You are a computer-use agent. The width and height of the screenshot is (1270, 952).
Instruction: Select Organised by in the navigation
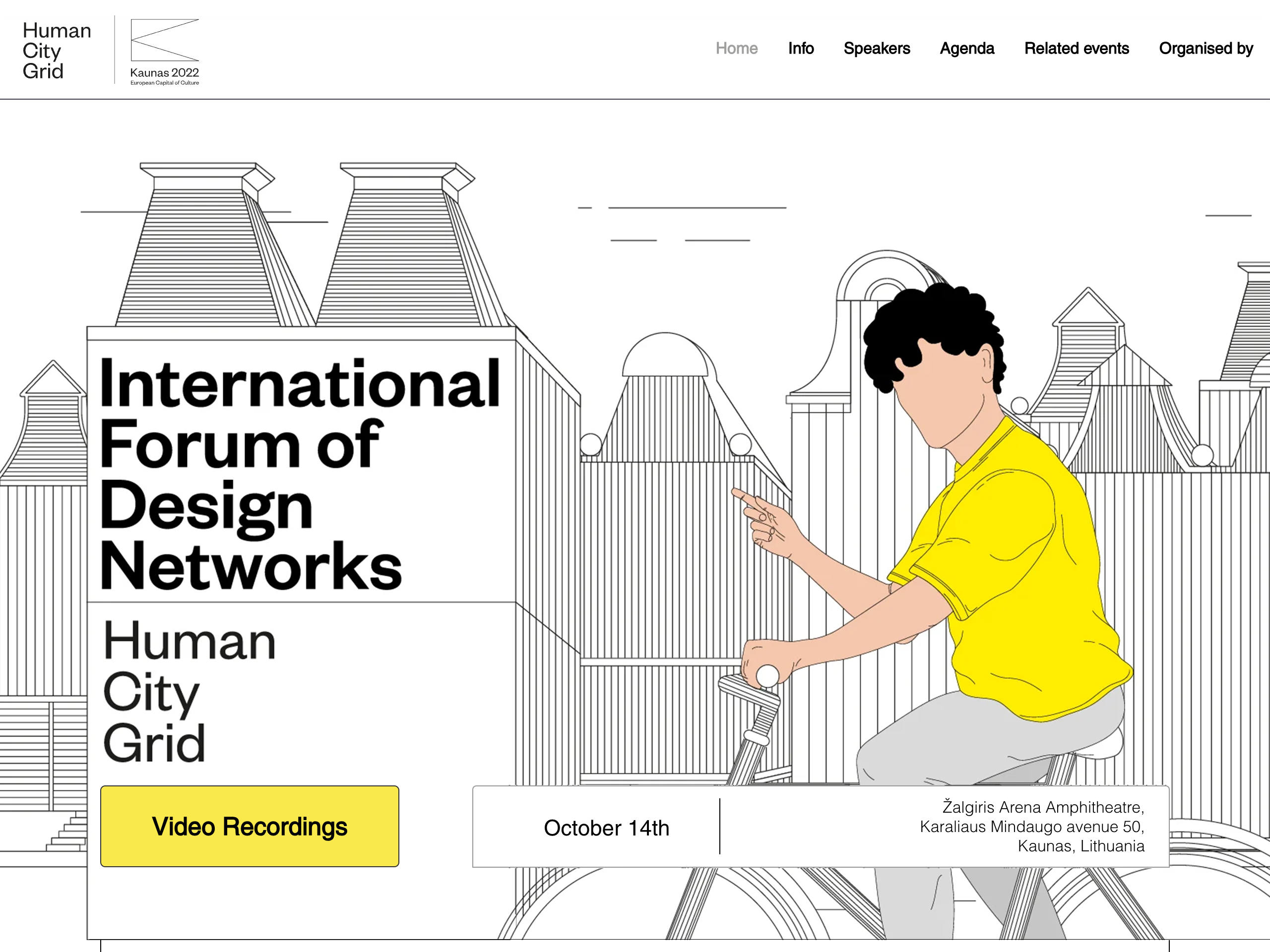coord(1206,48)
